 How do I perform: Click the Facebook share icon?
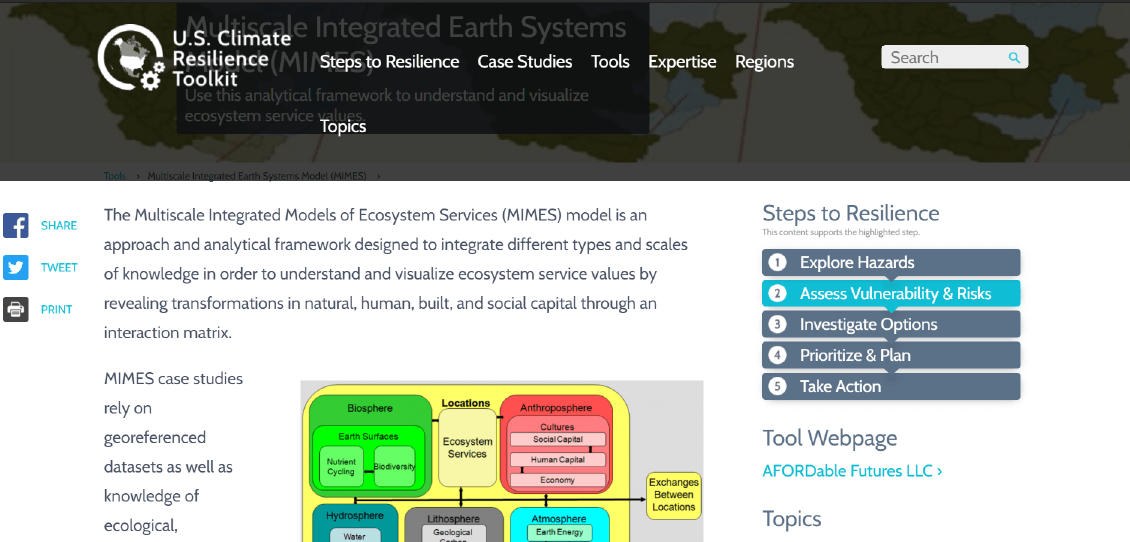tap(16, 226)
